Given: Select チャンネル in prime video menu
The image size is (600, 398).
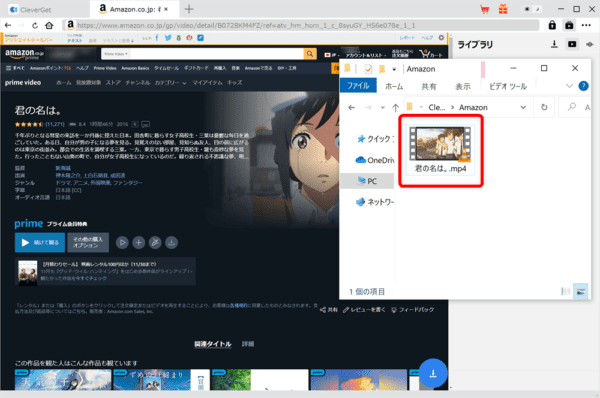Looking at the screenshot, I should click(138, 83).
